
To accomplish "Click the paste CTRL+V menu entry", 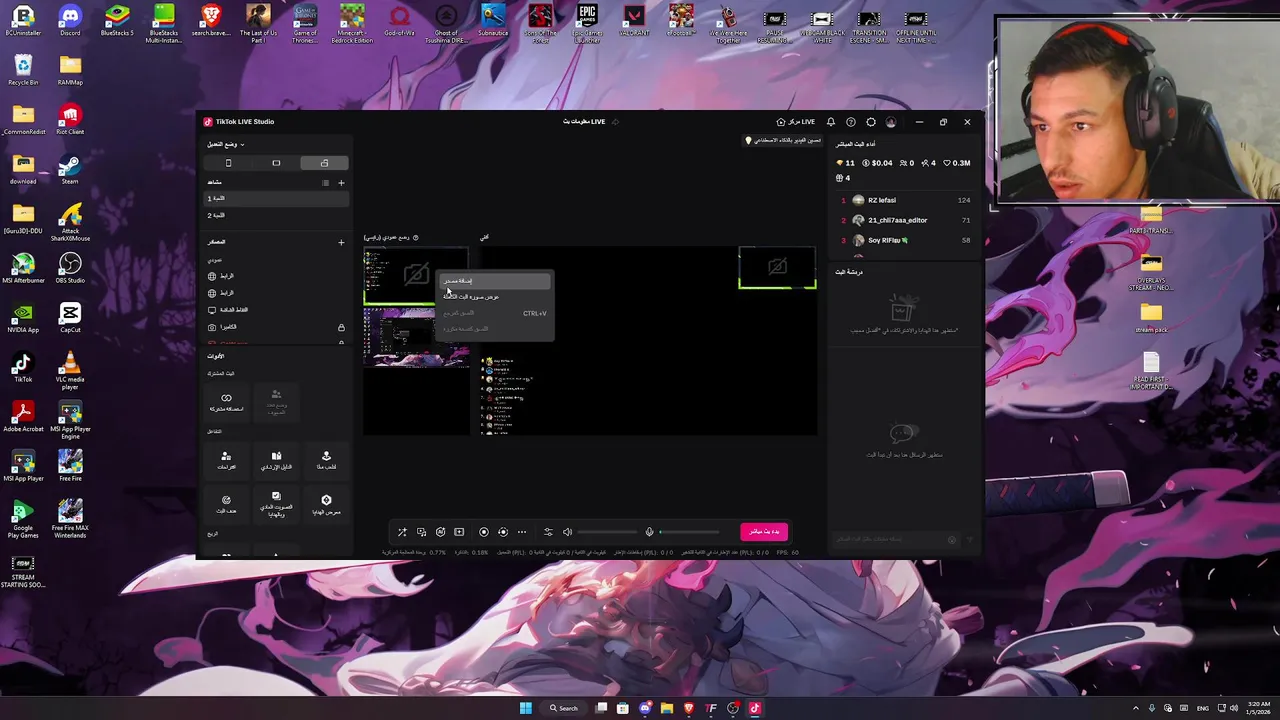I will click(x=494, y=313).
